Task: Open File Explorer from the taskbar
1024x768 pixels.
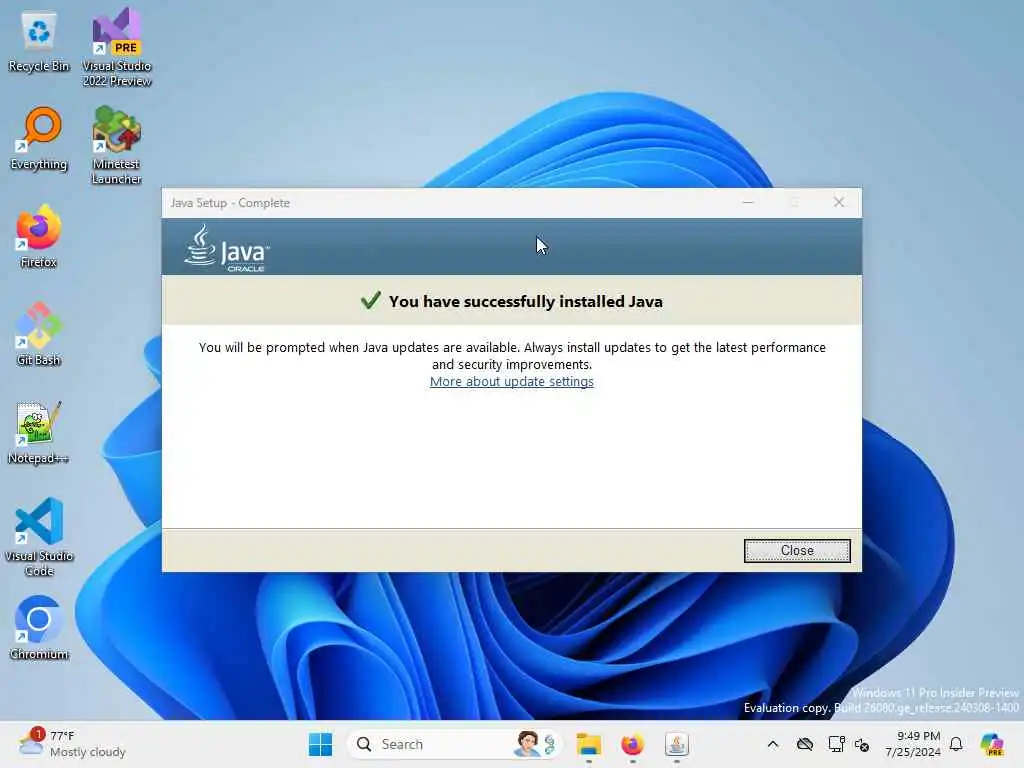Action: tap(588, 744)
